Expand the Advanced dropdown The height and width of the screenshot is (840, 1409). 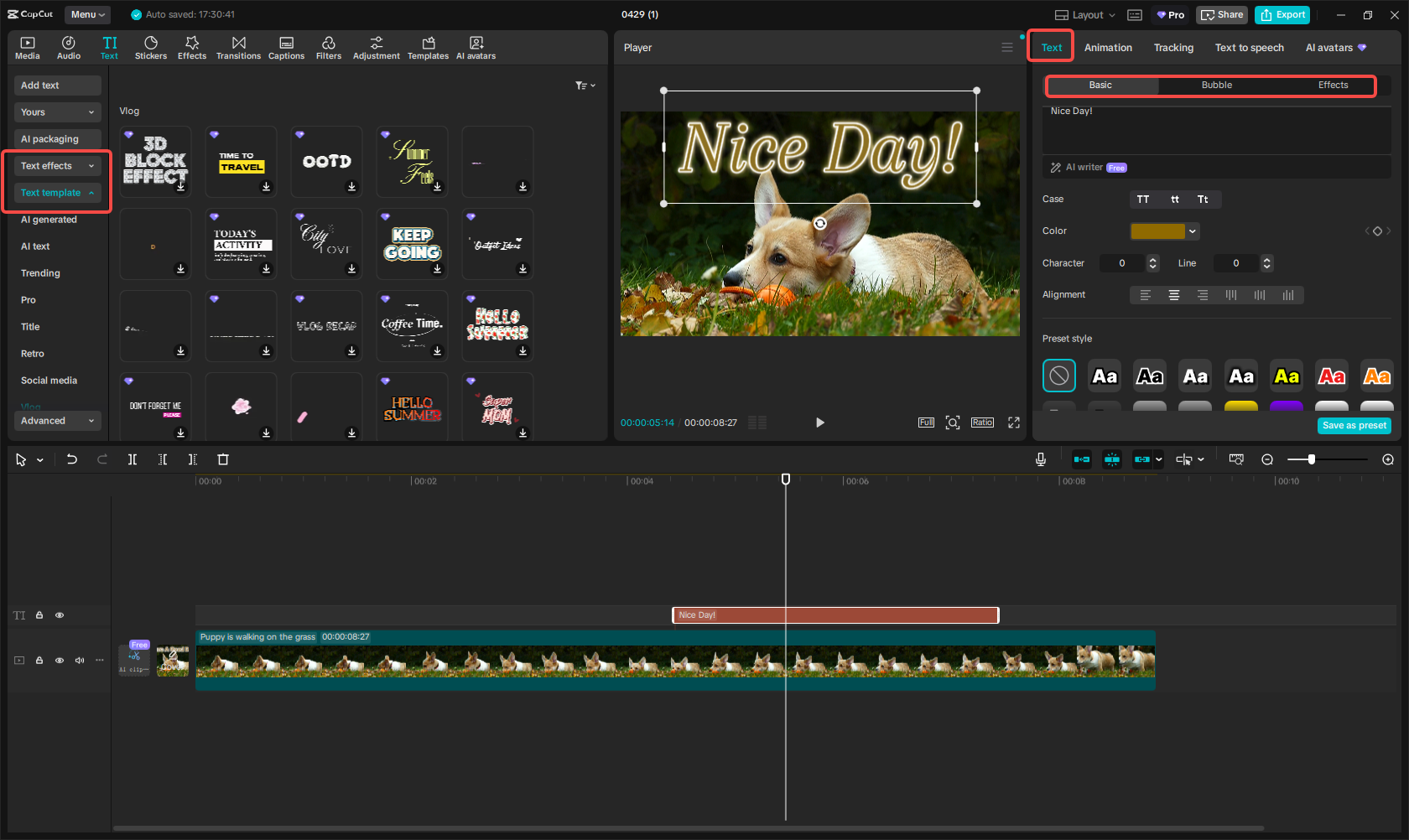pos(58,421)
